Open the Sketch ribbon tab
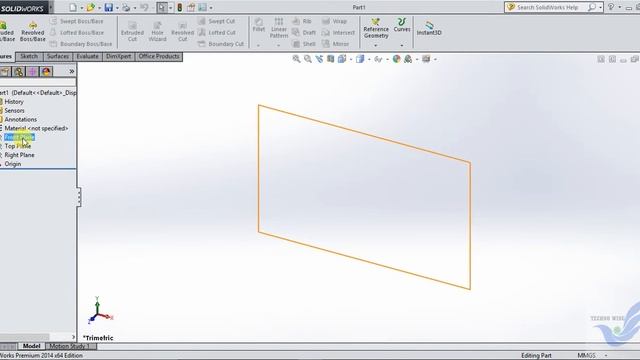Screen dimensions: 640x360 (x=29, y=56)
